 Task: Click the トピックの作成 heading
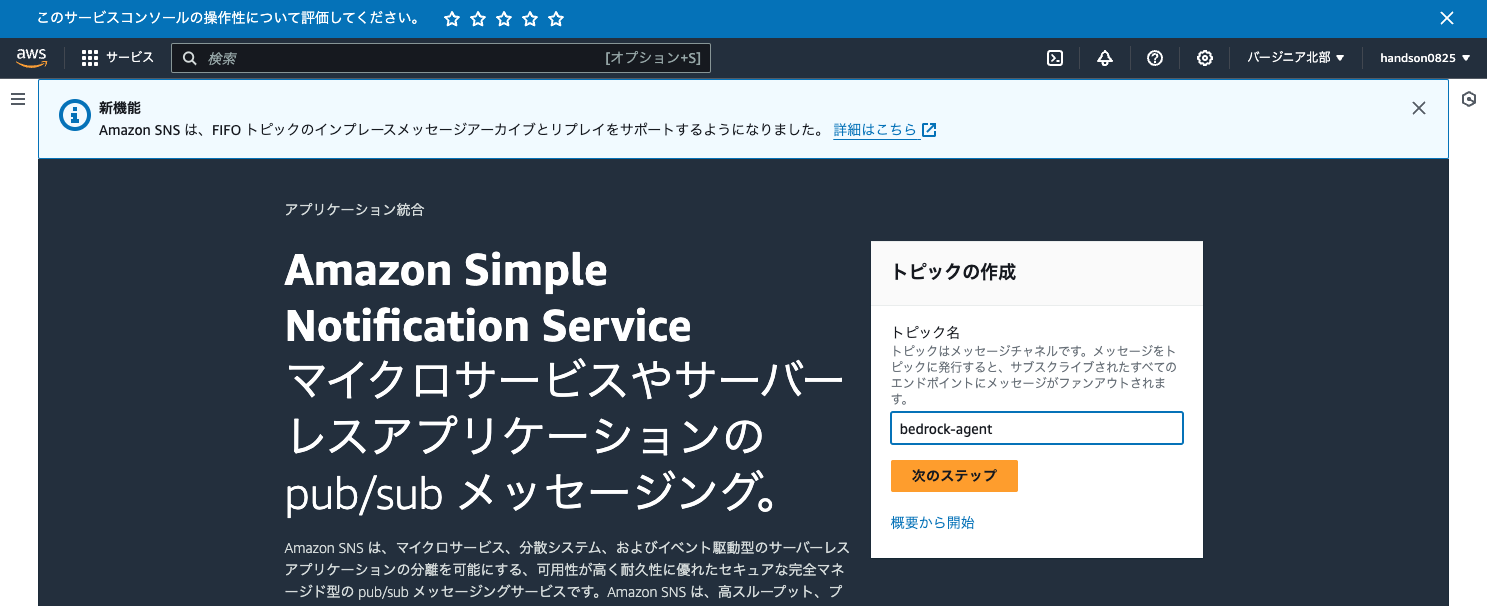[953, 272]
